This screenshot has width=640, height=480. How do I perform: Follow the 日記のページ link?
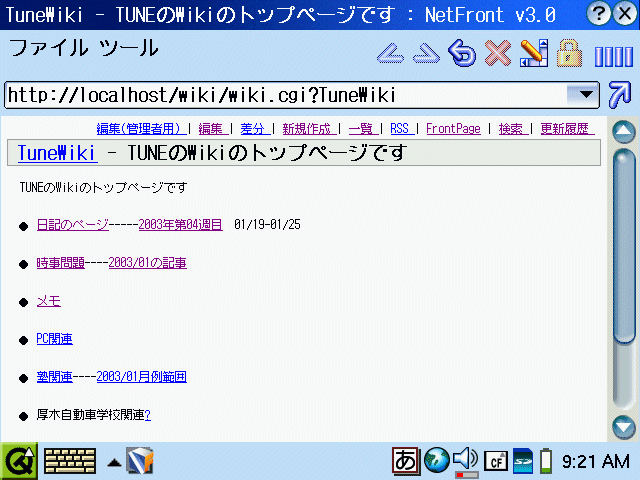73,225
